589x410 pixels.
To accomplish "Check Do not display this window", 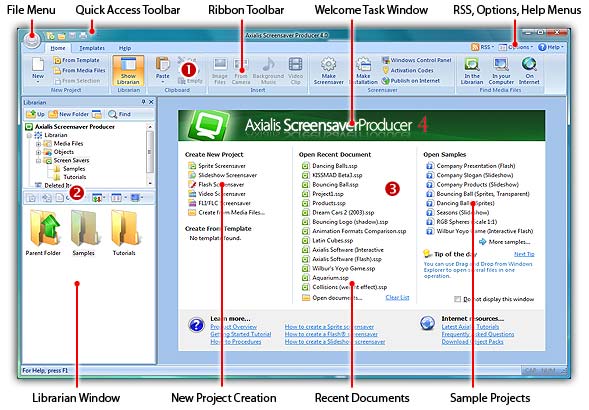I will (x=457, y=299).
